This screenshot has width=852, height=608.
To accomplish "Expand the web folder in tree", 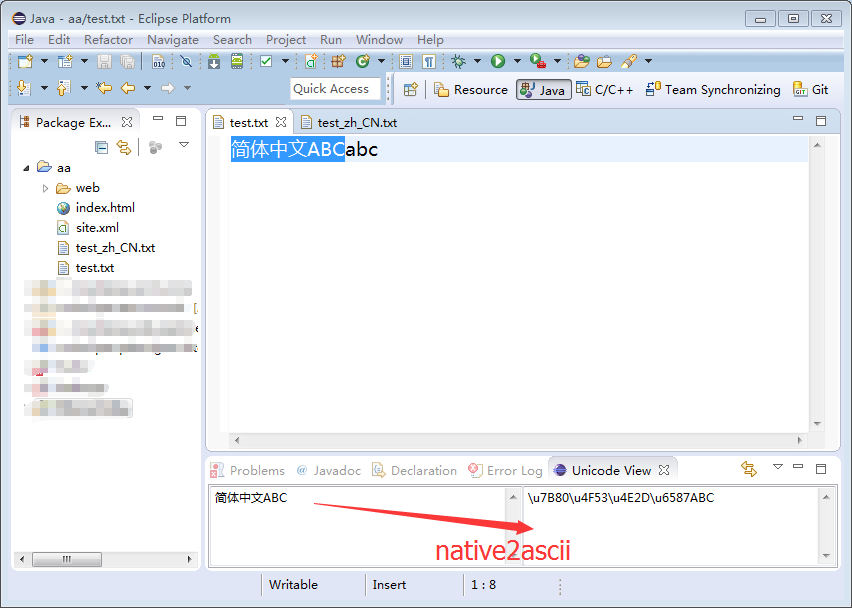I will pyautogui.click(x=46, y=188).
